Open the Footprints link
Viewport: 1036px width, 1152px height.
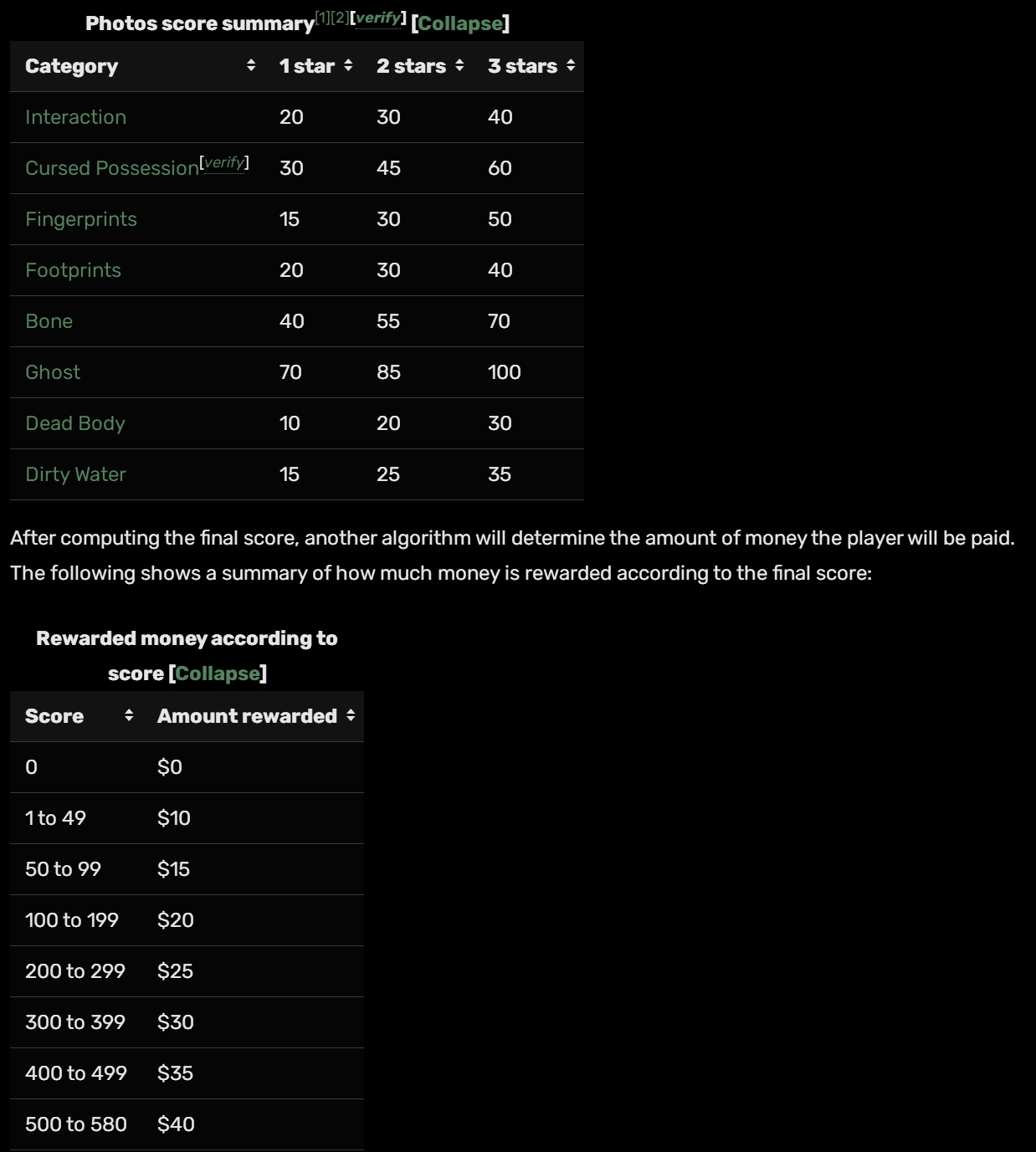[73, 270]
